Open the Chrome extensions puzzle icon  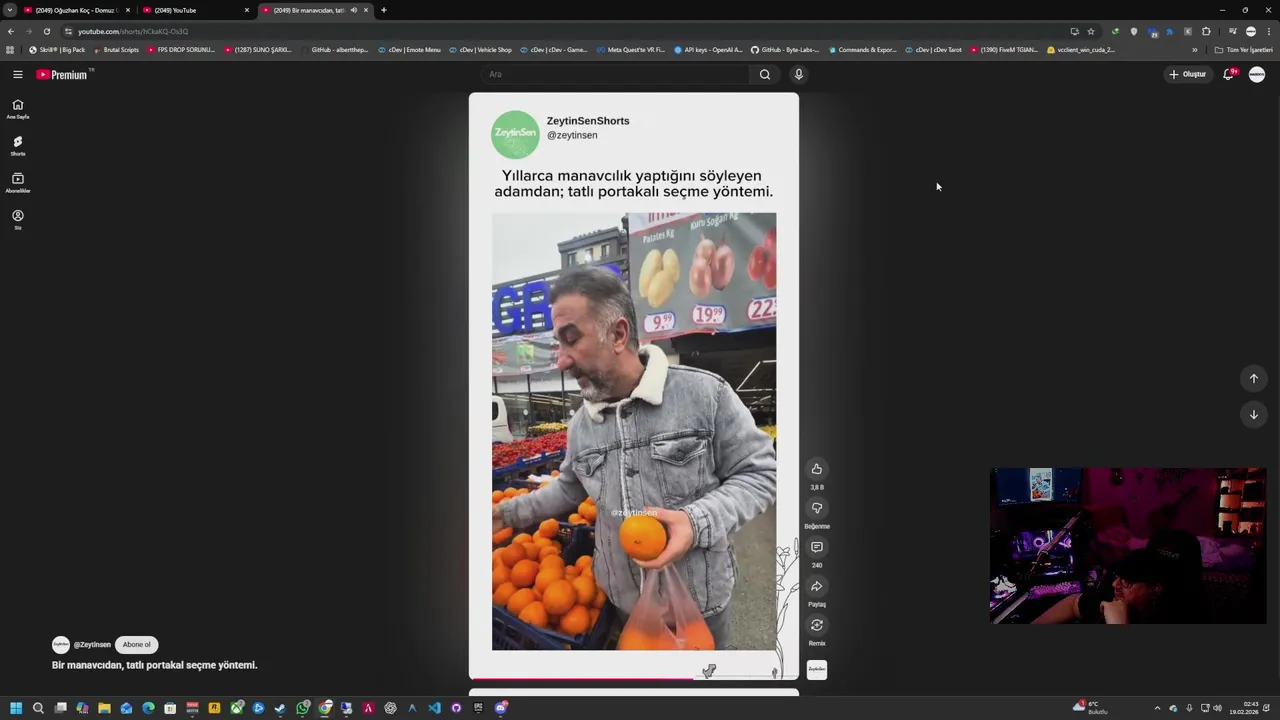click(x=1206, y=31)
